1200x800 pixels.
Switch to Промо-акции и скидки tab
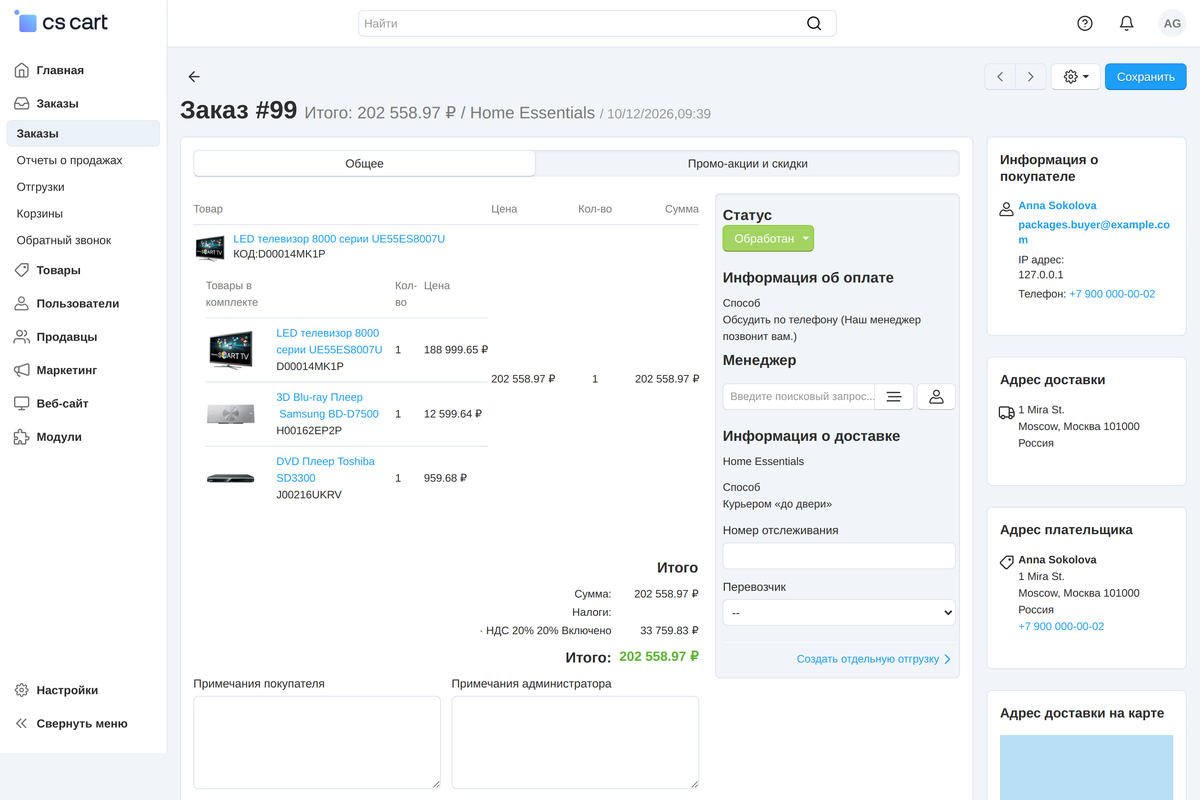(x=747, y=164)
